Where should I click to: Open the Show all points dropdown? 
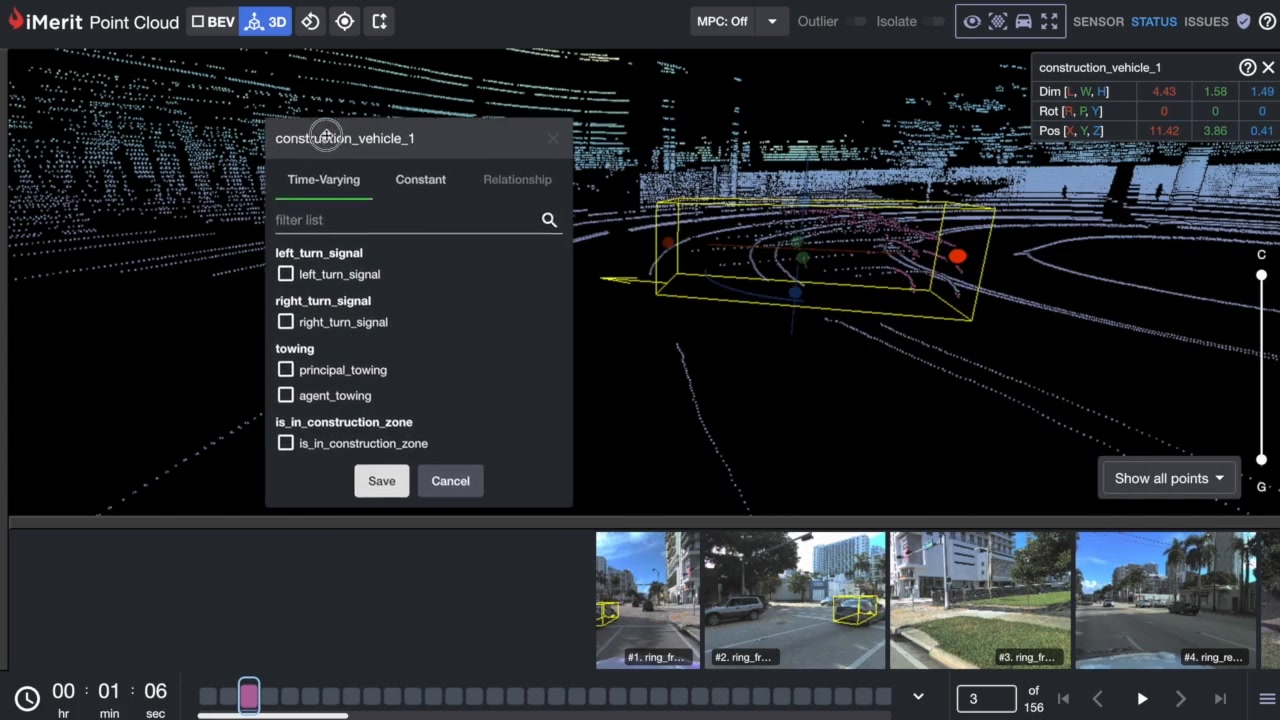(1168, 478)
